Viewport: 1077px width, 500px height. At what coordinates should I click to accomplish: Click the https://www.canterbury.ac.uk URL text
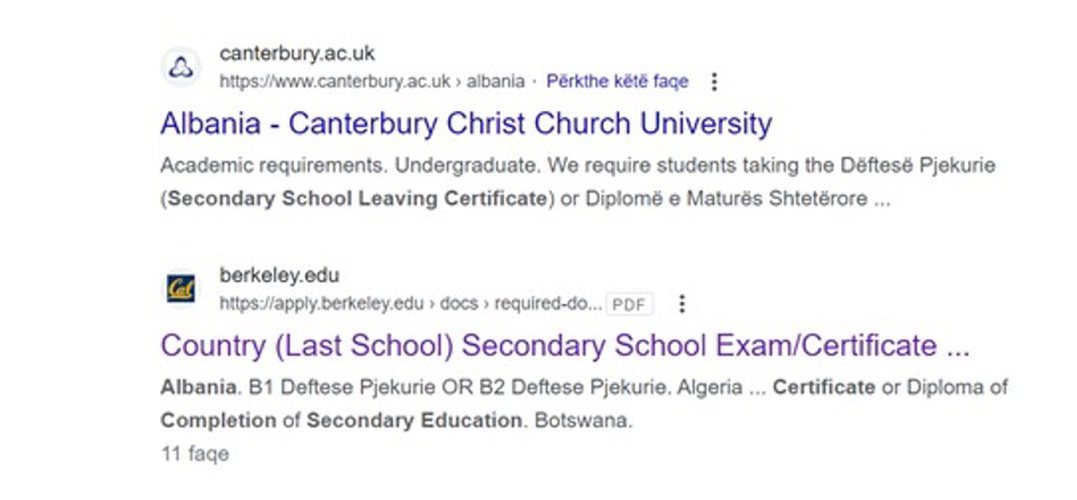335,82
